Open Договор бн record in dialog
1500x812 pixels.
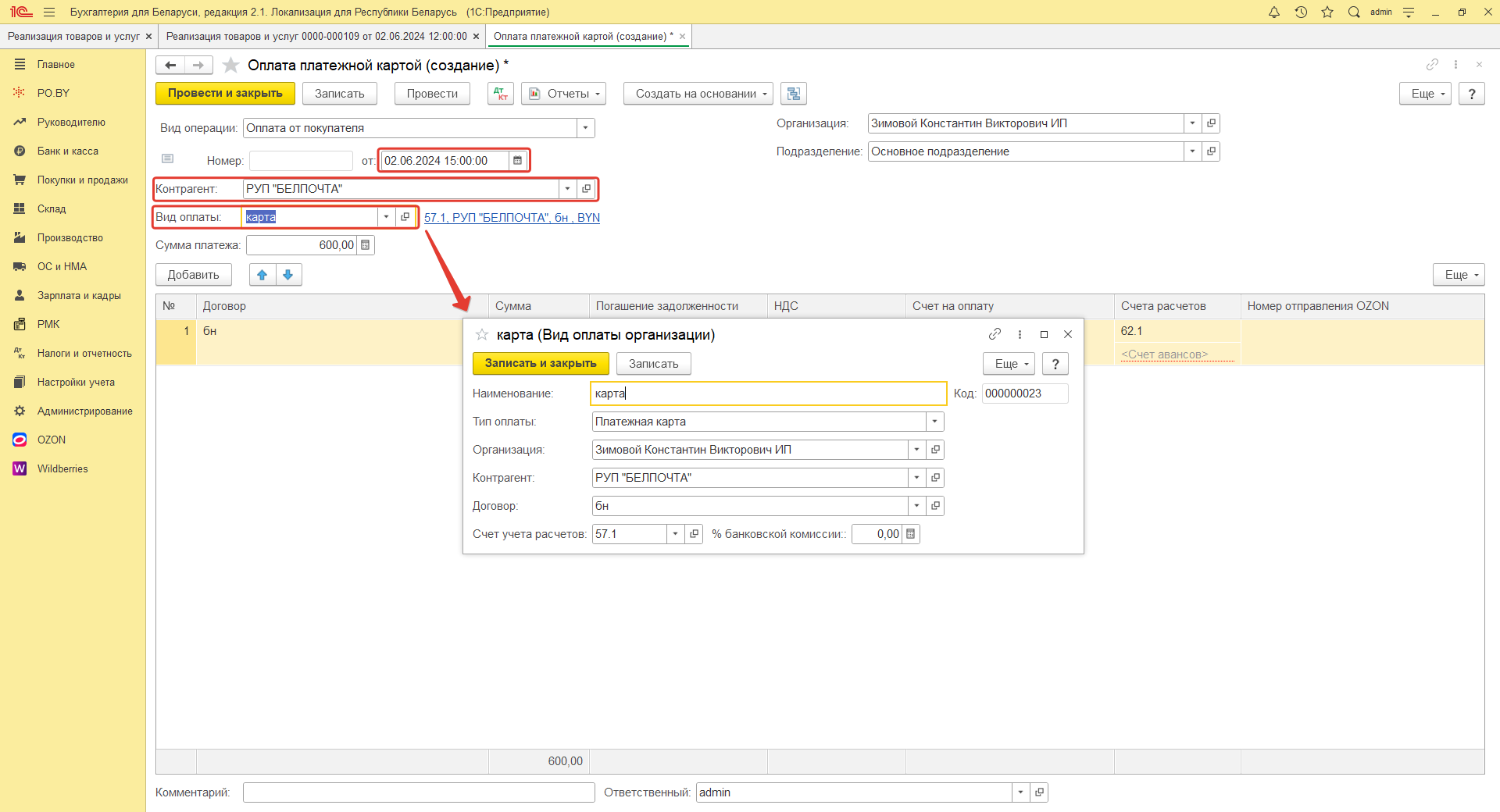(935, 506)
